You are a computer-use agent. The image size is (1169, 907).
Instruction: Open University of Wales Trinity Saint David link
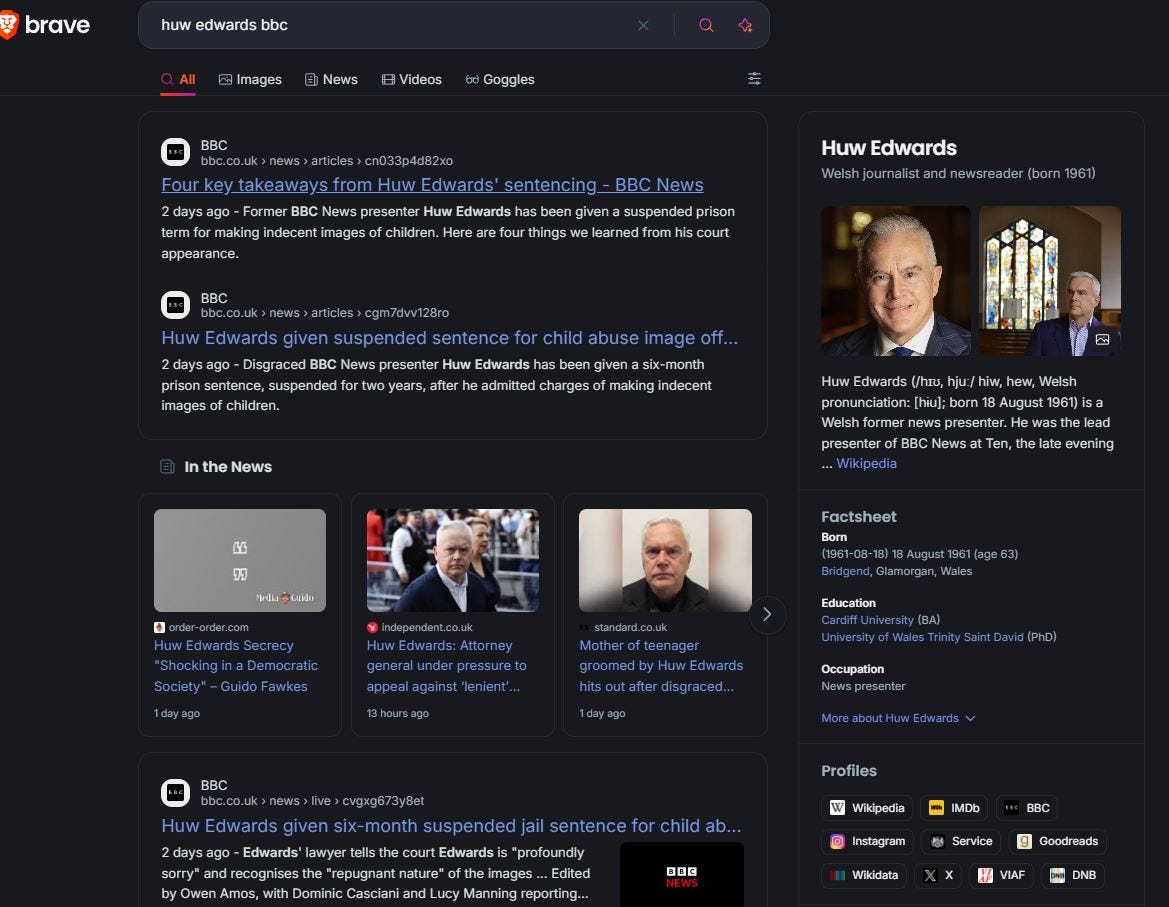[x=922, y=636]
